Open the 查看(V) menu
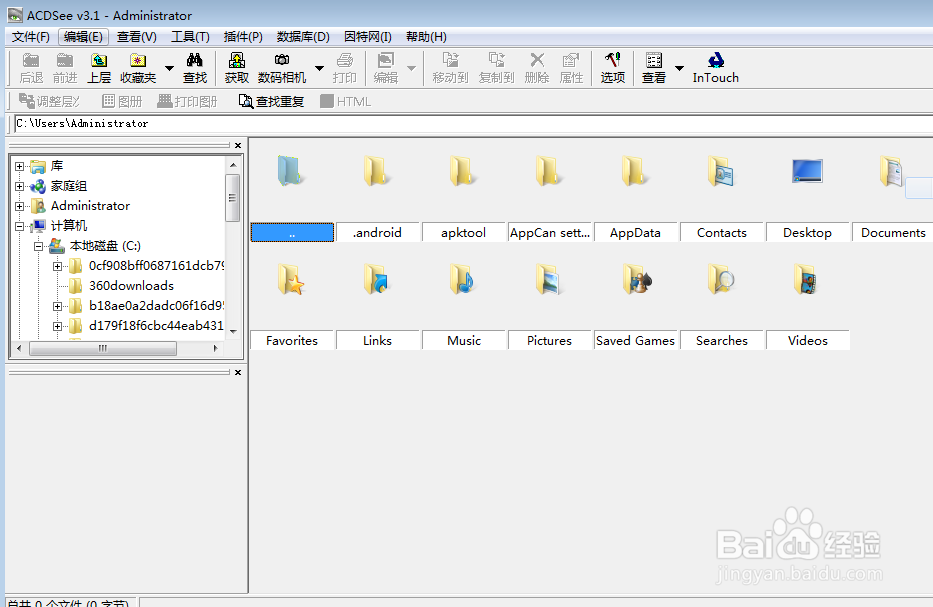This screenshot has width=933, height=607. tap(137, 37)
